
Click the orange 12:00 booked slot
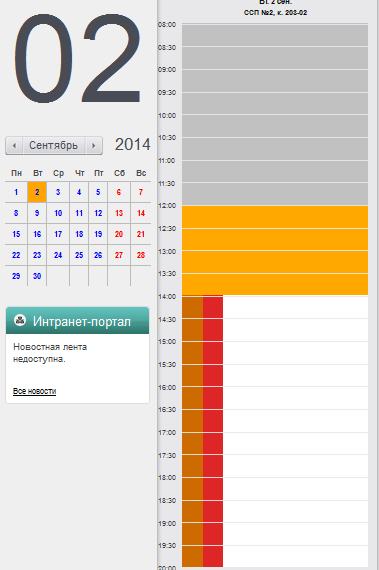275,217
